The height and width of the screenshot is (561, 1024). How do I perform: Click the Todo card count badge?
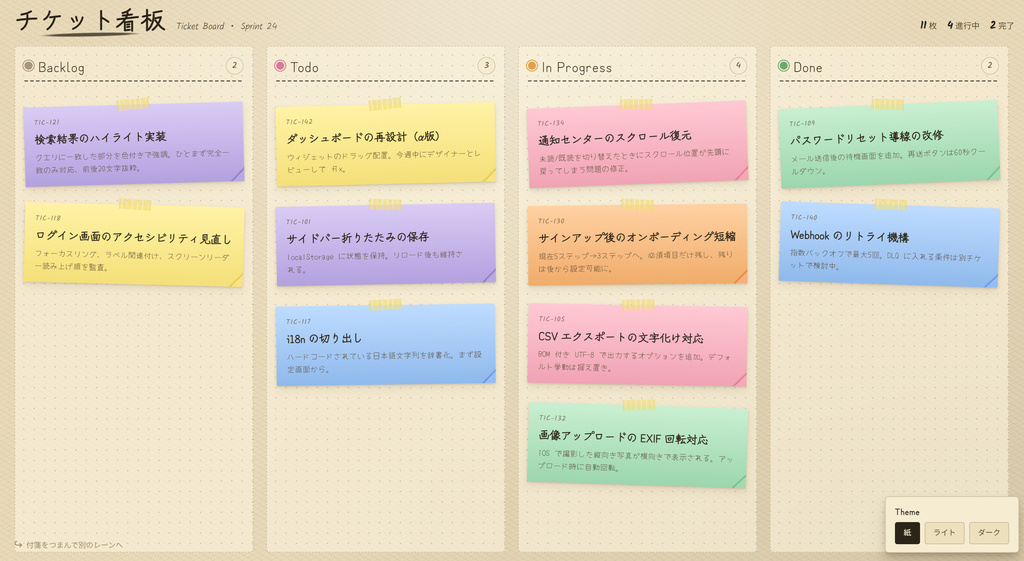pos(486,66)
